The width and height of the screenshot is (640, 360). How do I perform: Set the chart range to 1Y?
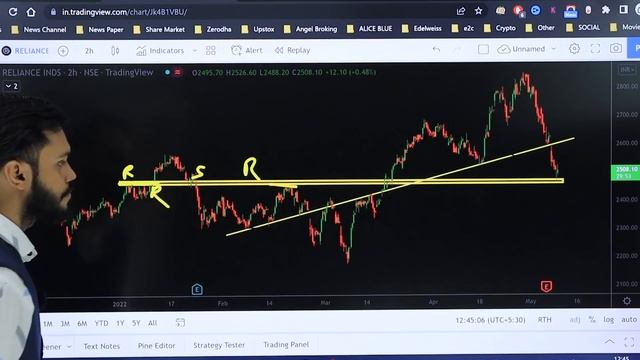[x=120, y=323]
